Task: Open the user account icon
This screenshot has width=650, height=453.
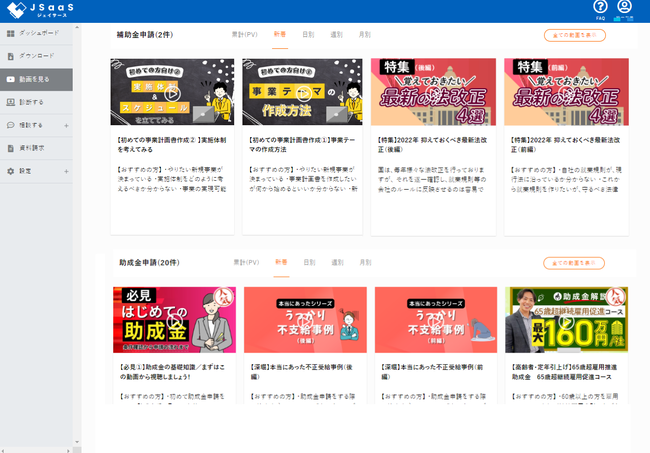Action: [625, 8]
